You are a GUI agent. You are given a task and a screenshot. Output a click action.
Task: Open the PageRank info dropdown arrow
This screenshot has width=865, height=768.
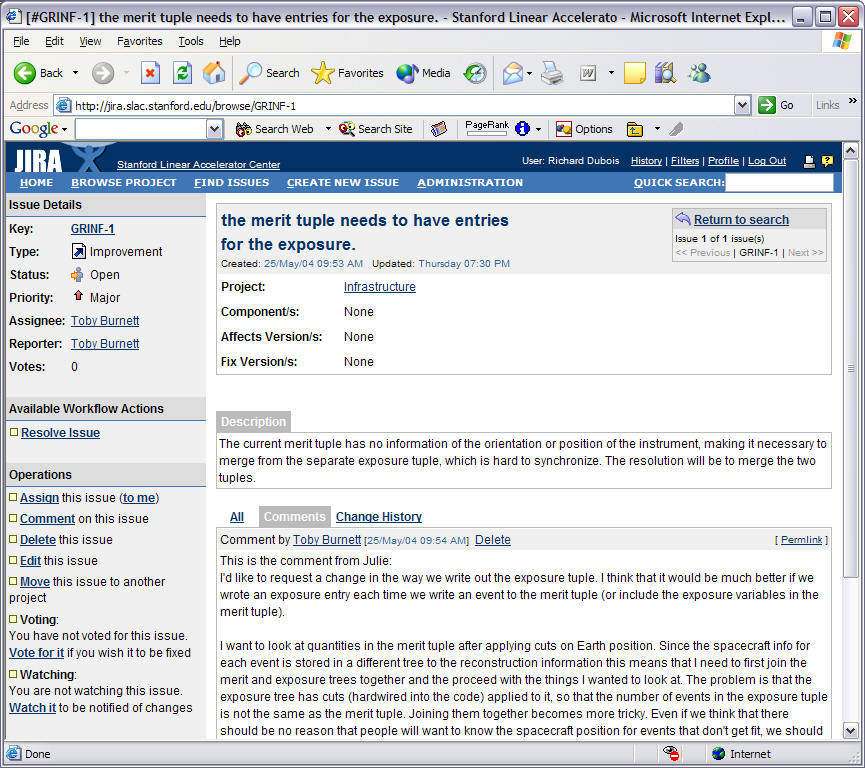point(538,129)
